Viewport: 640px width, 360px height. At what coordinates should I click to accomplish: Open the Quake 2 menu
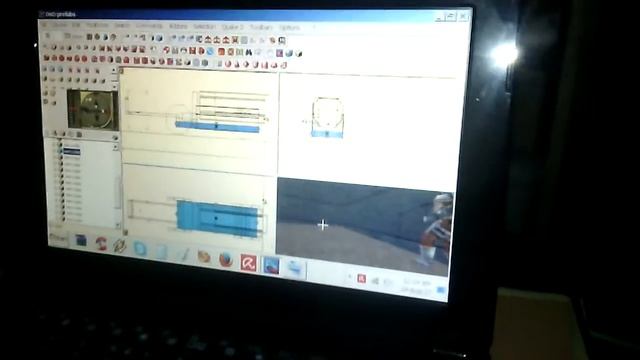point(232,27)
